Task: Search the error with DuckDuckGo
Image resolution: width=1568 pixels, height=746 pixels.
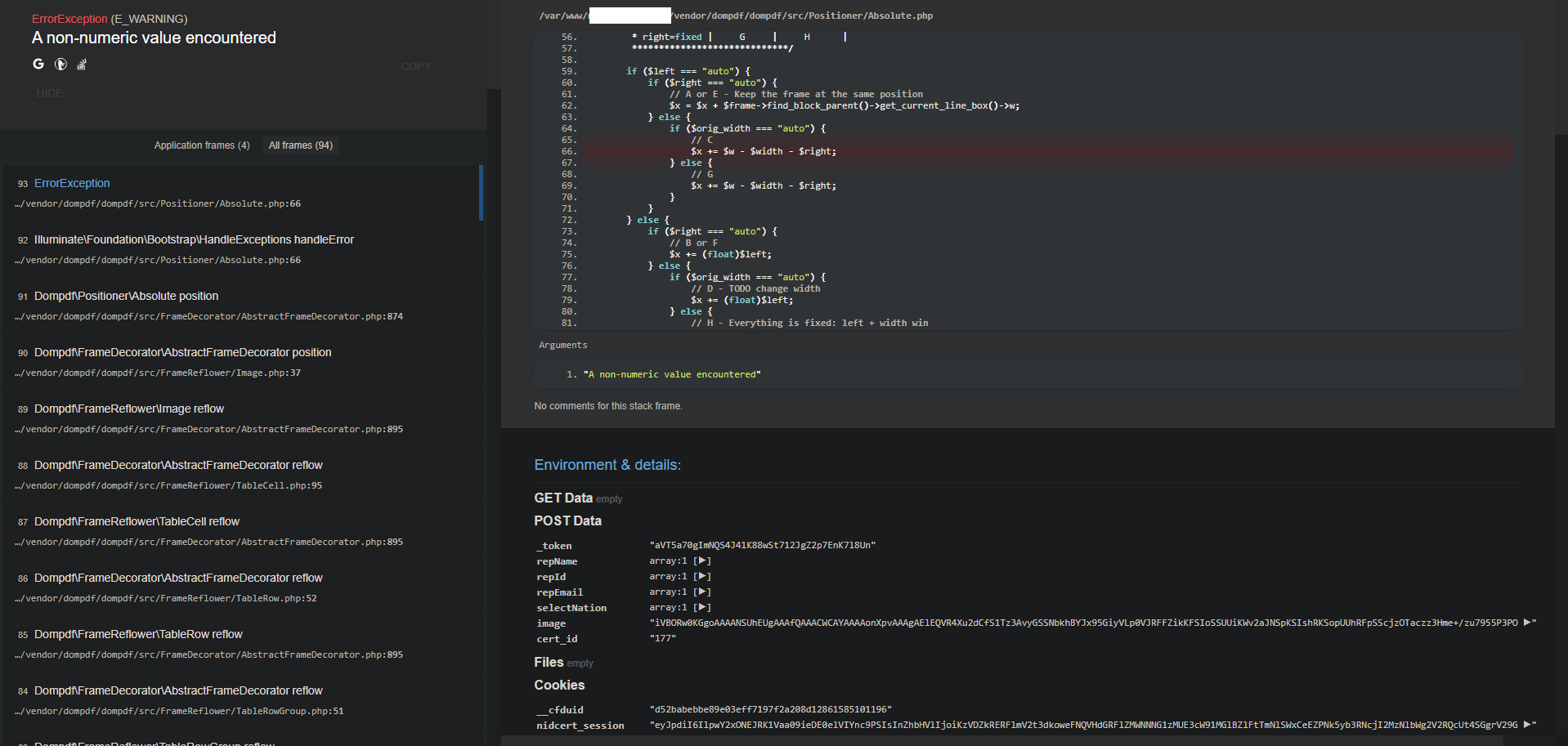Action: tap(60, 64)
